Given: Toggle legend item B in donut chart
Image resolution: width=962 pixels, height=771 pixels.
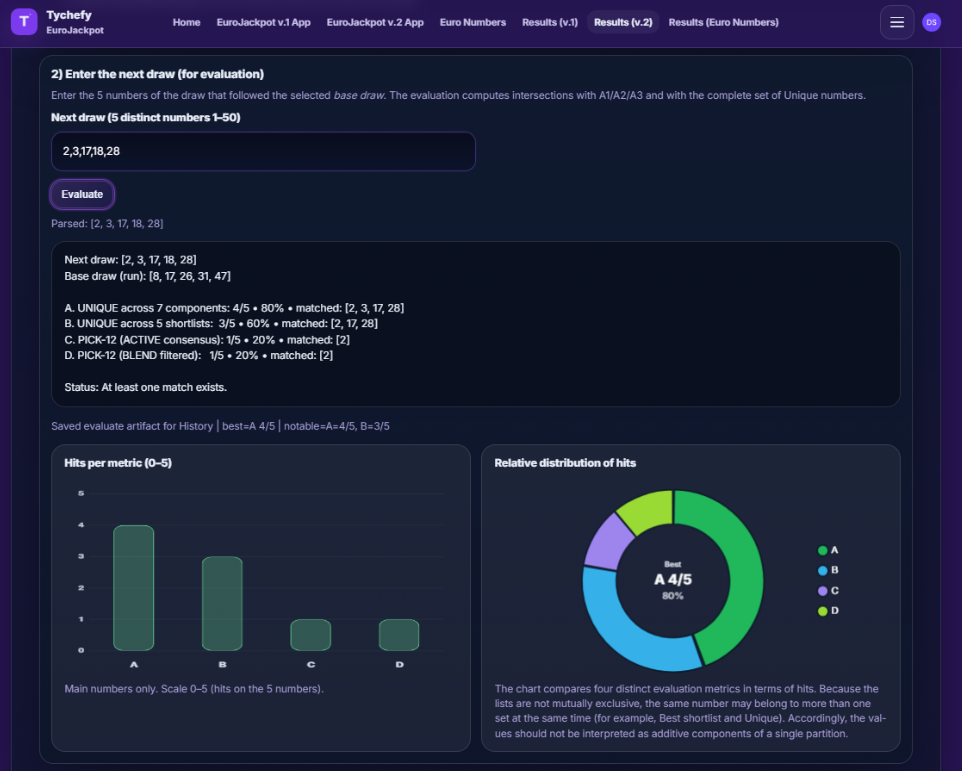Looking at the screenshot, I should point(828,570).
